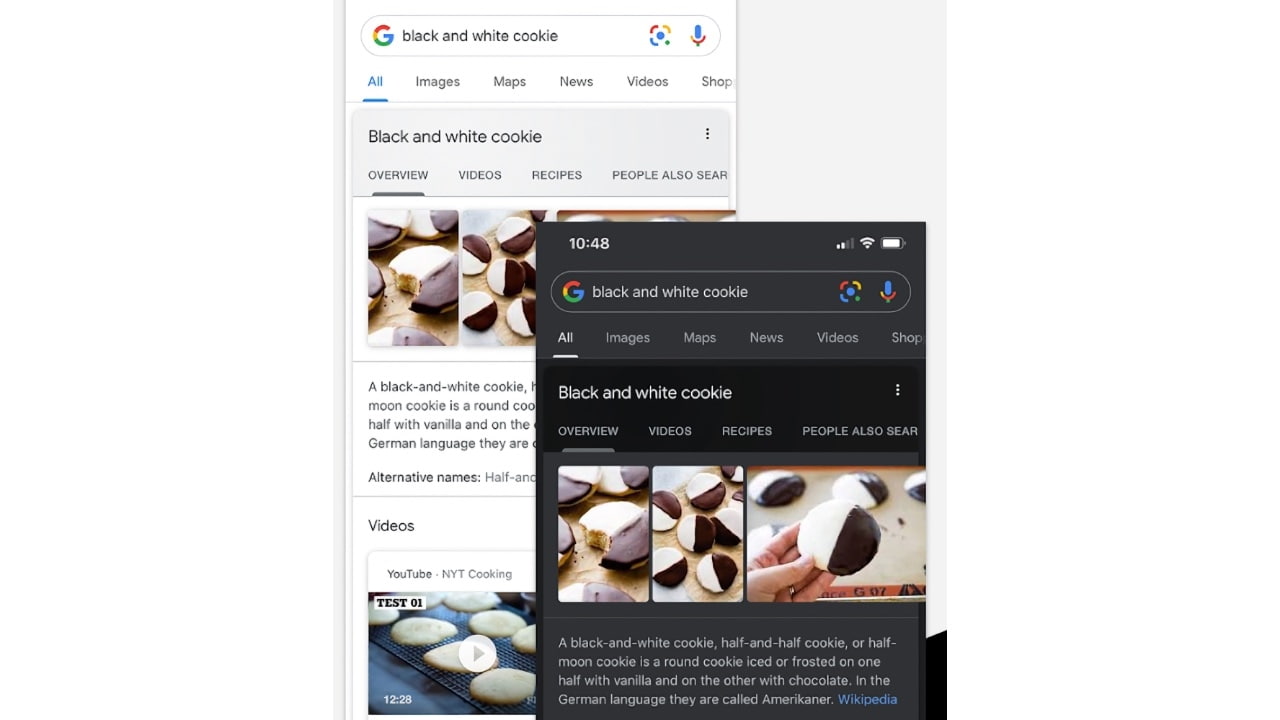Open the Wikipedia link in description
Viewport: 1280px width, 720px height.
tap(867, 699)
